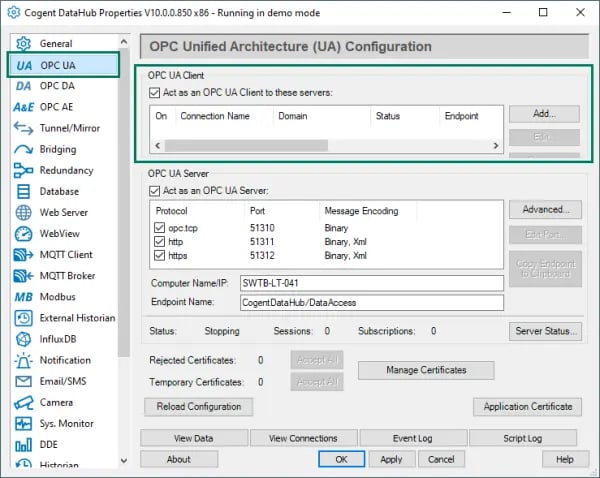Click the Cancel button
The width and height of the screenshot is (600, 478).
(x=441, y=459)
